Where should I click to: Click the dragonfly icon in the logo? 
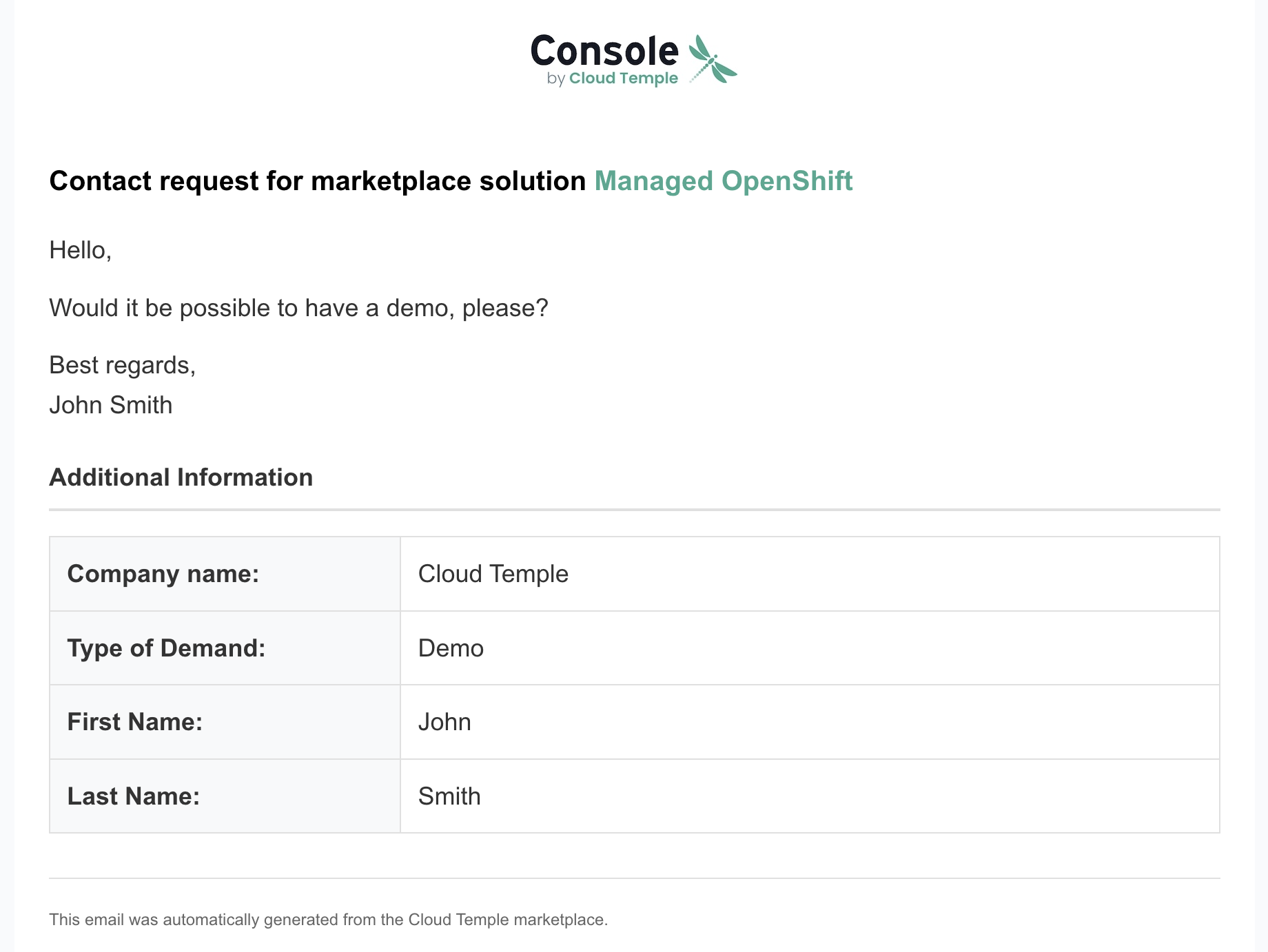(x=713, y=59)
